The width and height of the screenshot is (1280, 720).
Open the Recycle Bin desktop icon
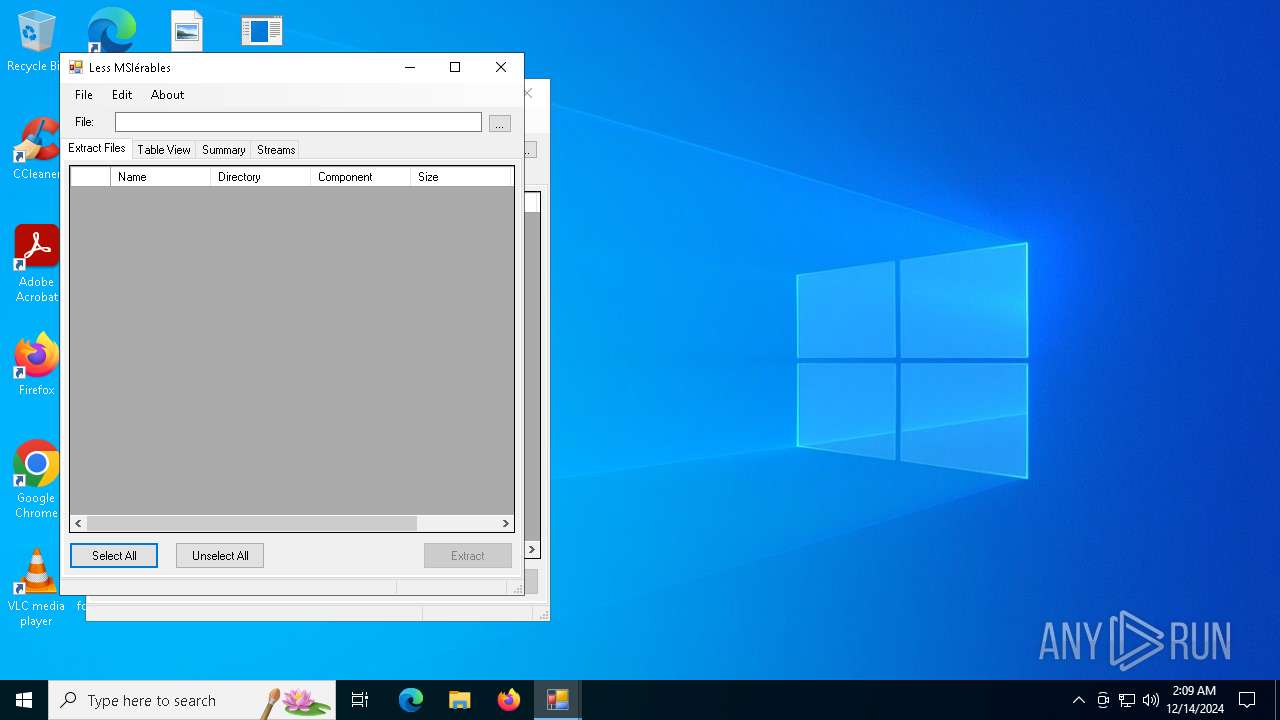tap(35, 42)
